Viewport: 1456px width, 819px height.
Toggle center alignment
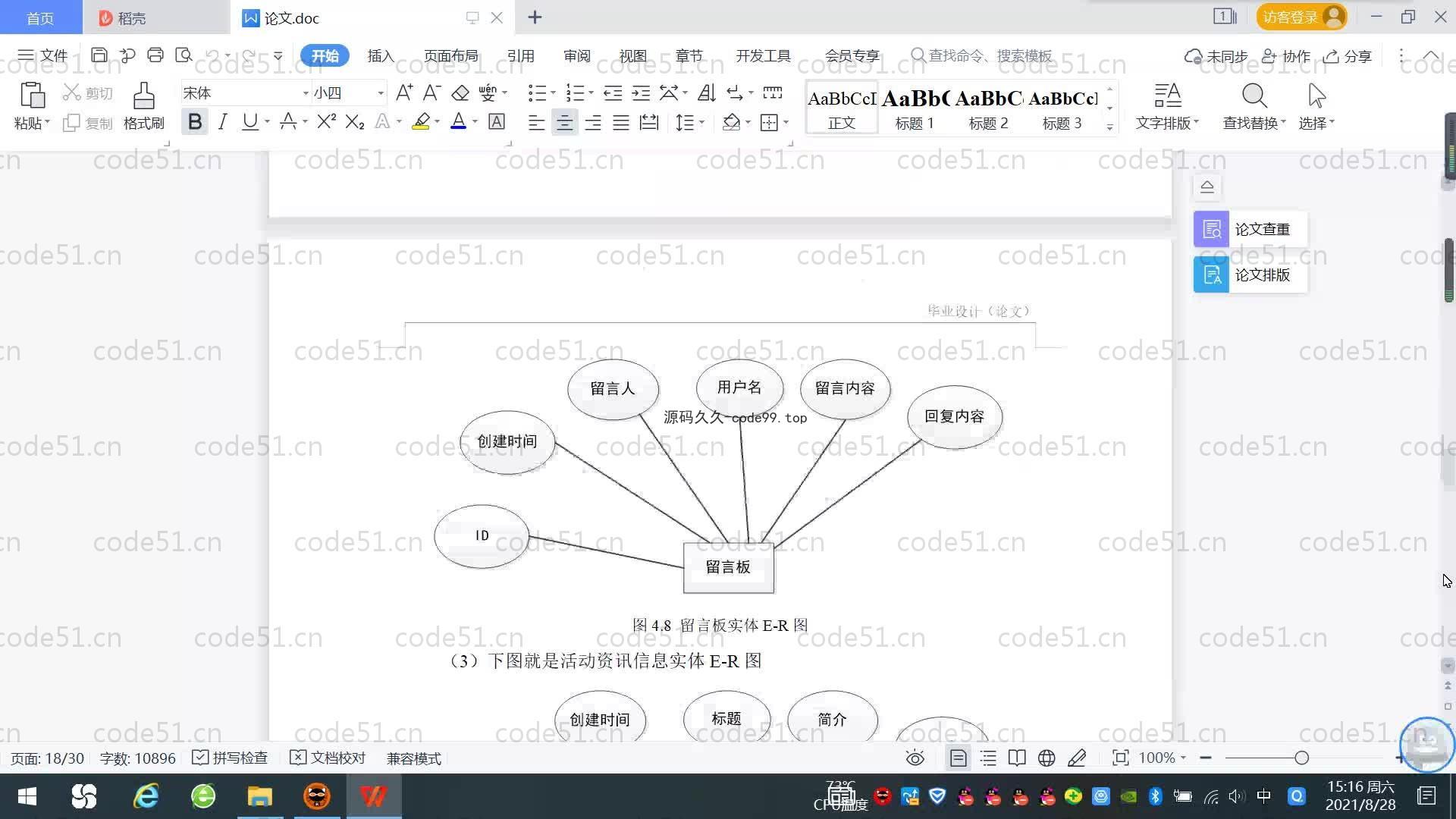click(564, 122)
